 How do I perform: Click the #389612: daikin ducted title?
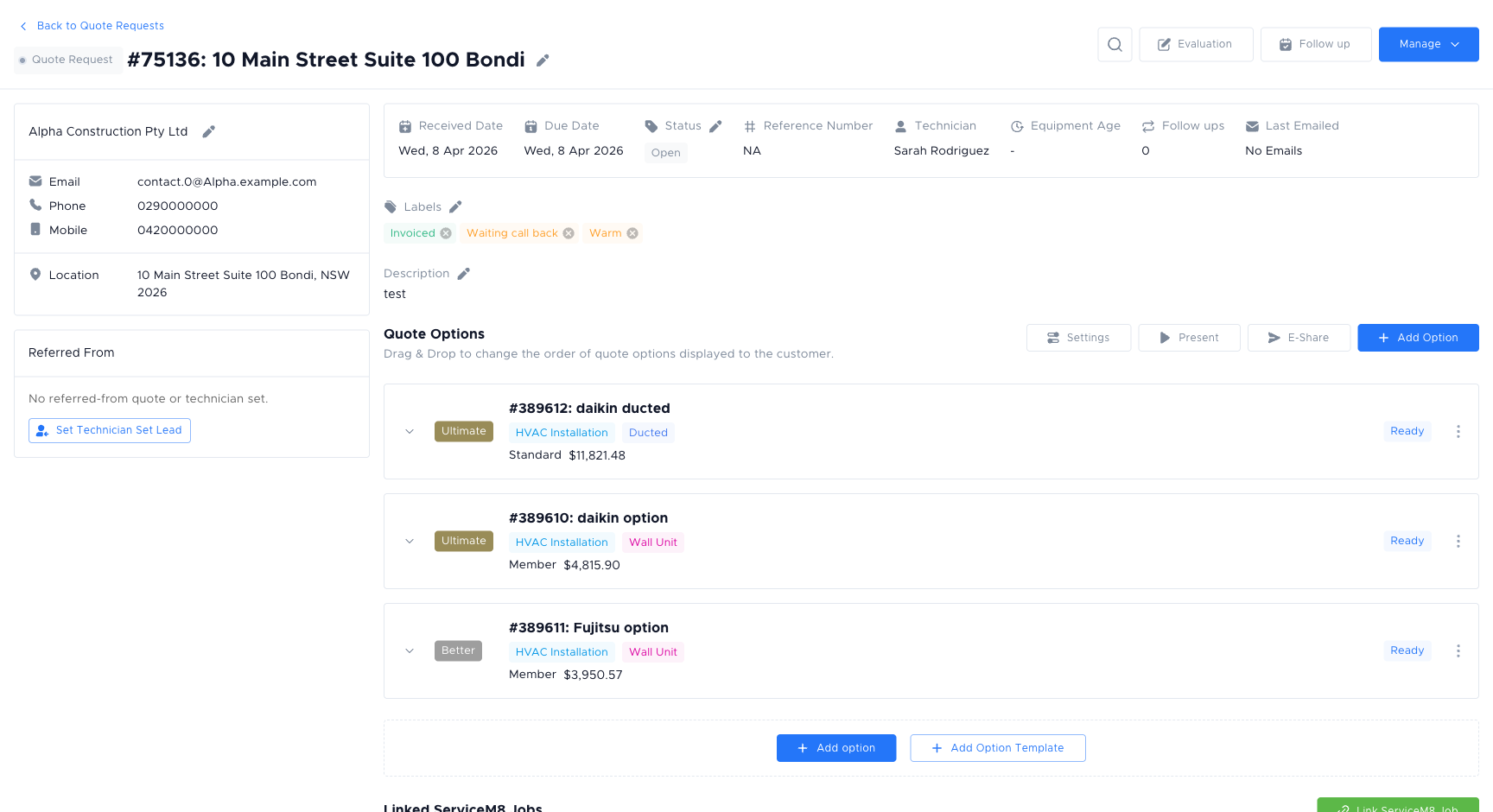tap(589, 409)
